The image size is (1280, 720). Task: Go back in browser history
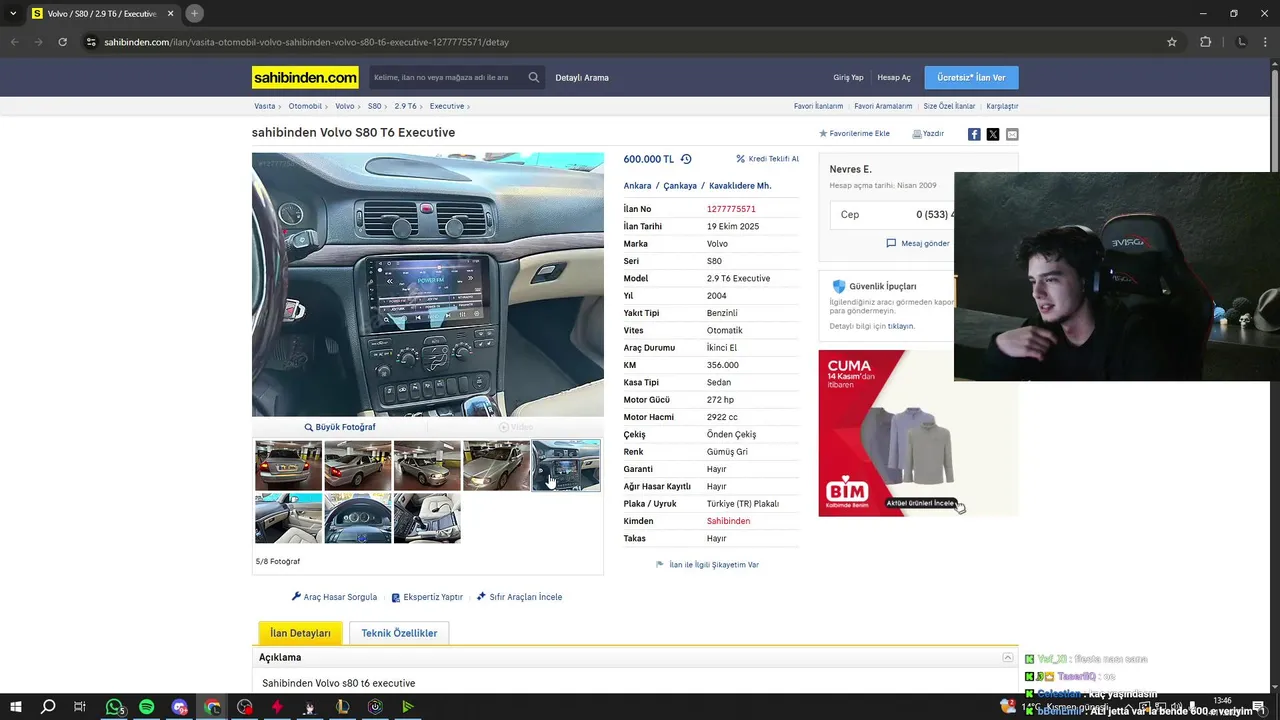14,42
